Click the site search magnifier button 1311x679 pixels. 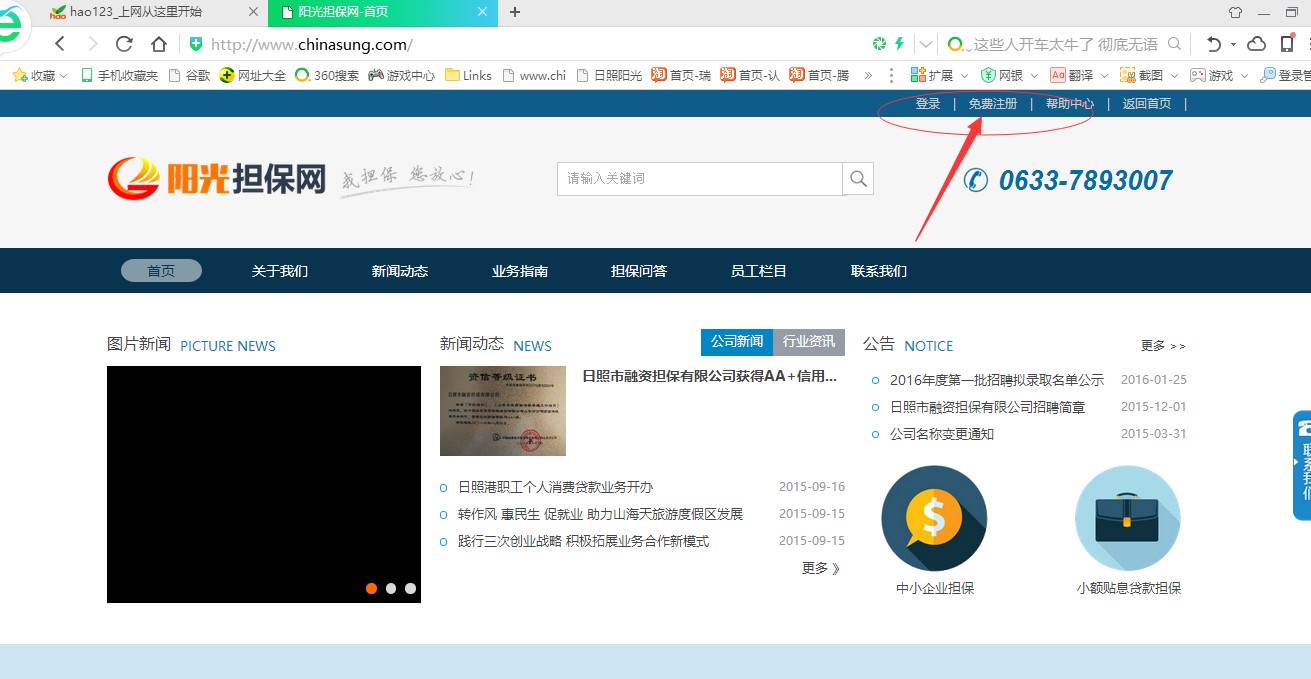click(858, 179)
